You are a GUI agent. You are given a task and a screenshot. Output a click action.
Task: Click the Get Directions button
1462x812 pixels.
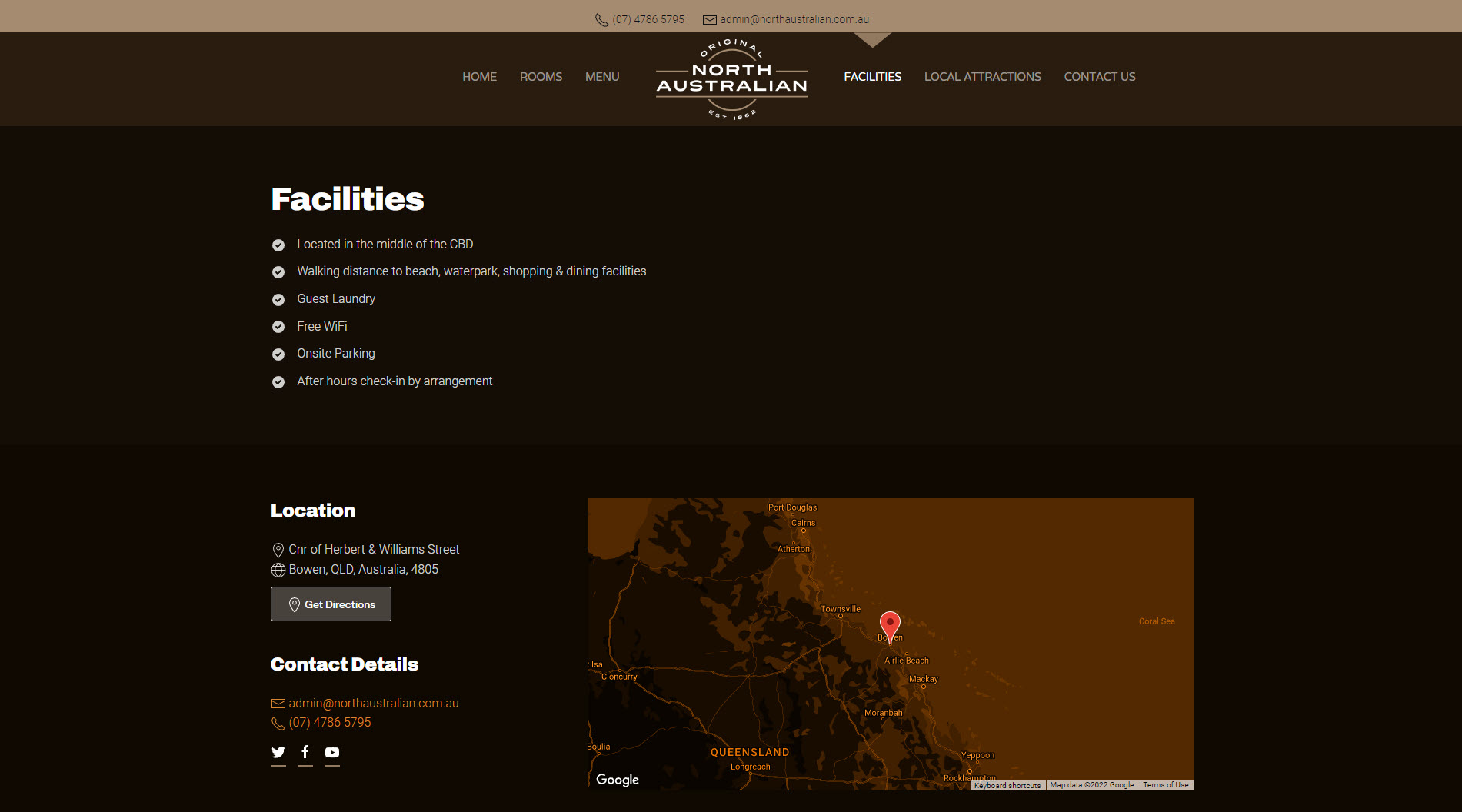click(331, 604)
